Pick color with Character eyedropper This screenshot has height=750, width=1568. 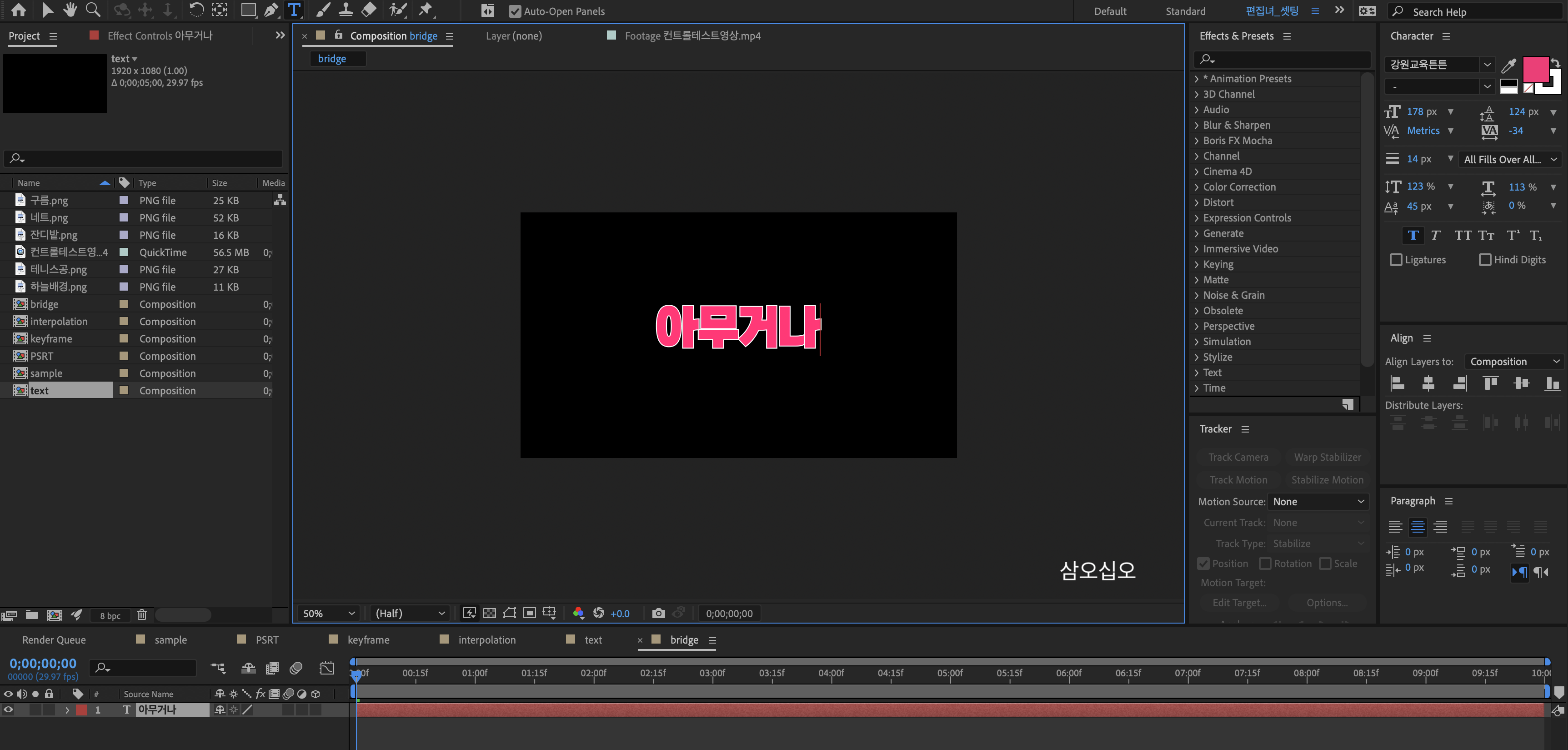coord(1508,65)
